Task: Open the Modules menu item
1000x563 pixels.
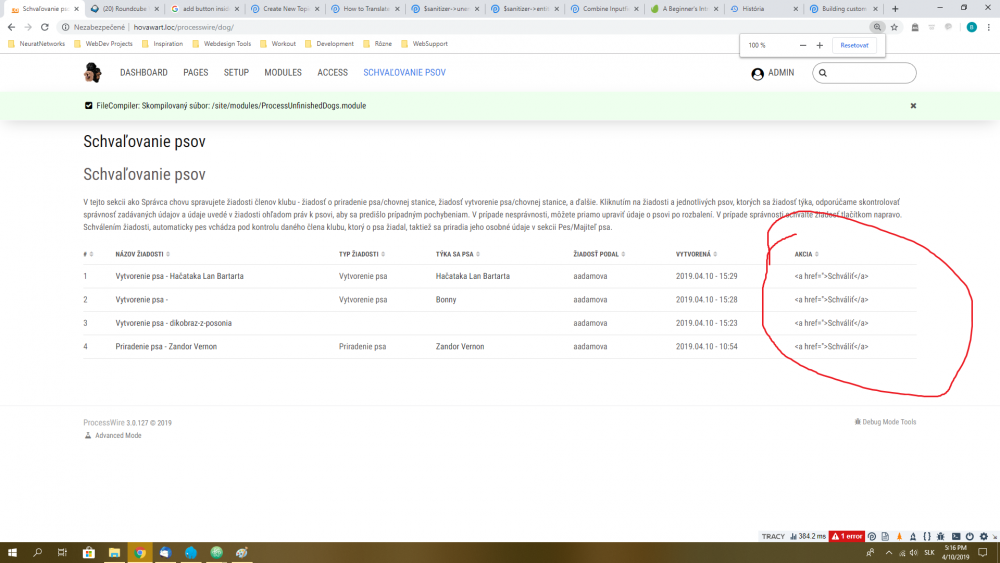Action: point(283,73)
